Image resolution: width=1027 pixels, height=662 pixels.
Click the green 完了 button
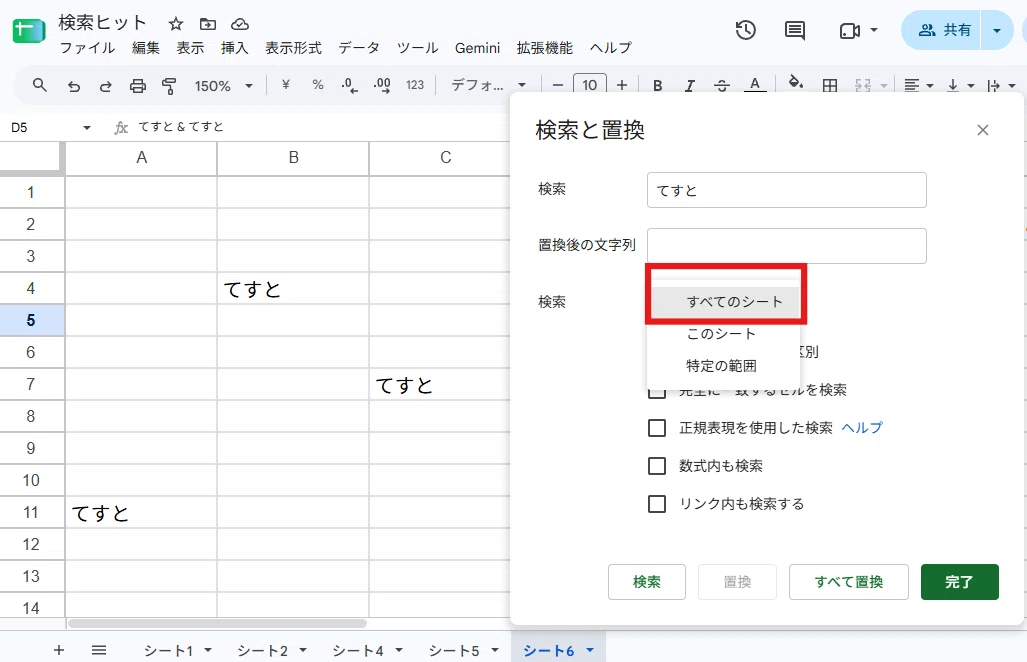pyautogui.click(x=960, y=581)
